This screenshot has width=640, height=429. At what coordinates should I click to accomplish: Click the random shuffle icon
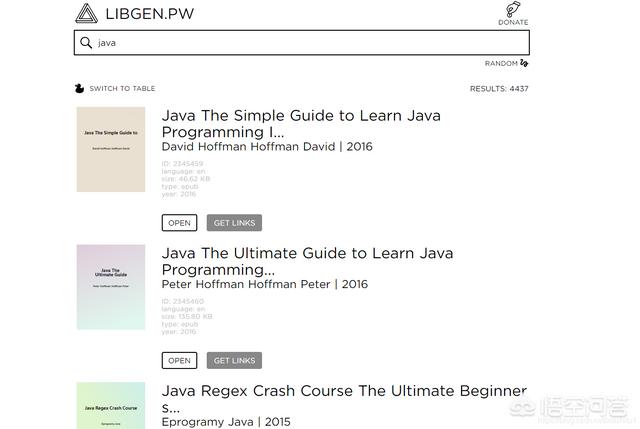click(x=524, y=63)
